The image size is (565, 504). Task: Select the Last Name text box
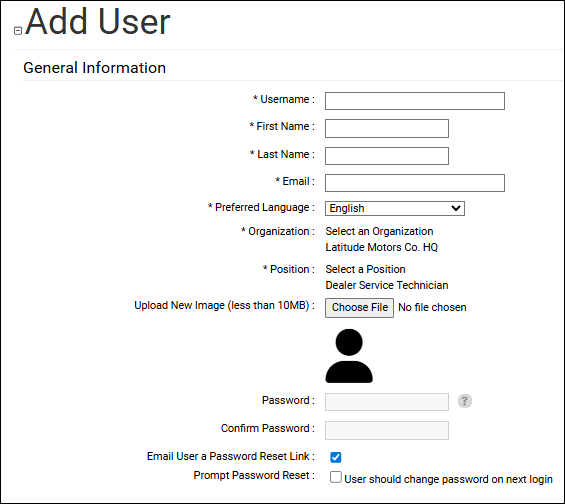387,156
